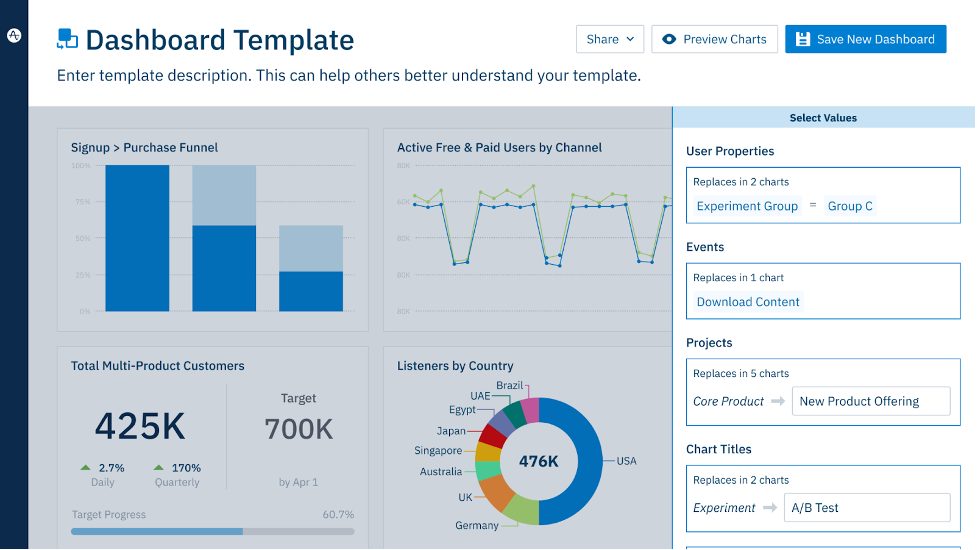Open the Share dropdown

[610, 39]
